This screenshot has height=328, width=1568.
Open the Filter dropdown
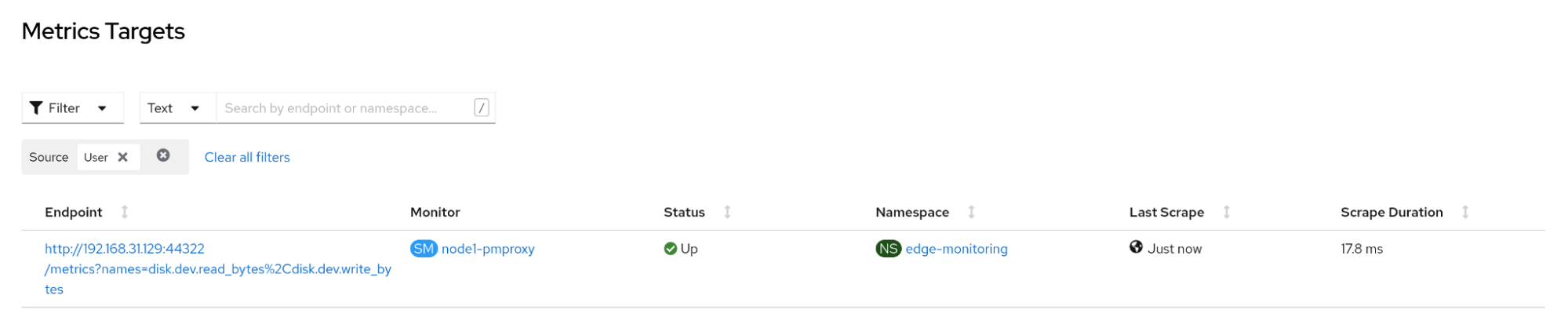tap(72, 108)
